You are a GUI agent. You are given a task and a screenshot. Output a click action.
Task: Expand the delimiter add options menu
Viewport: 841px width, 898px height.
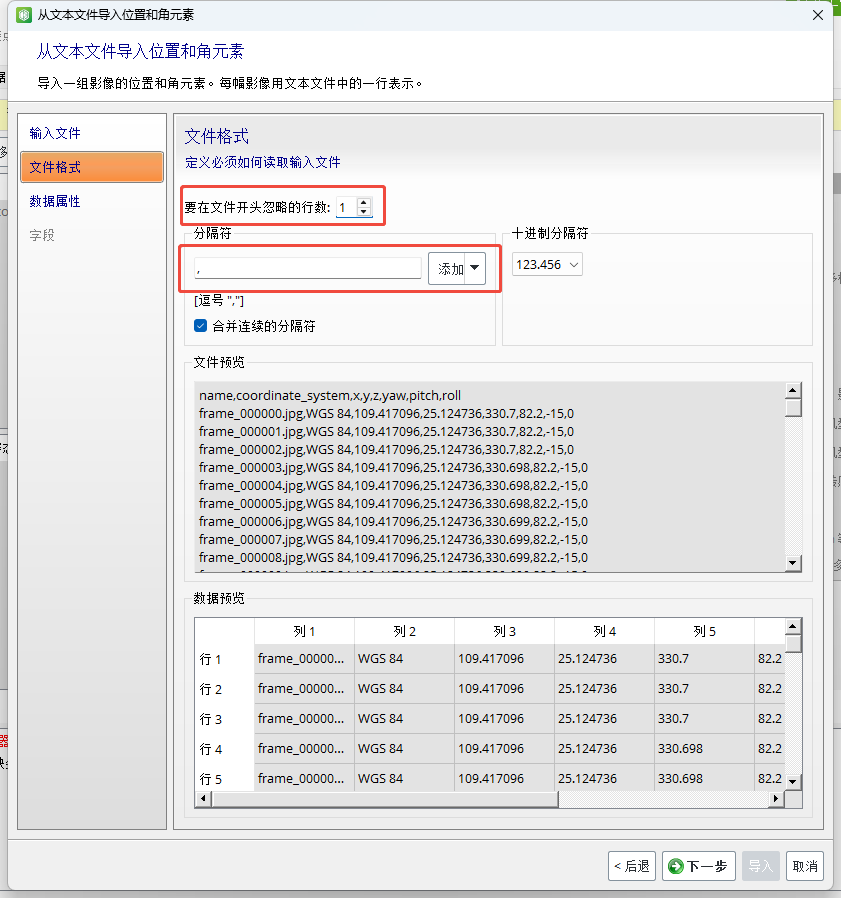(473, 268)
